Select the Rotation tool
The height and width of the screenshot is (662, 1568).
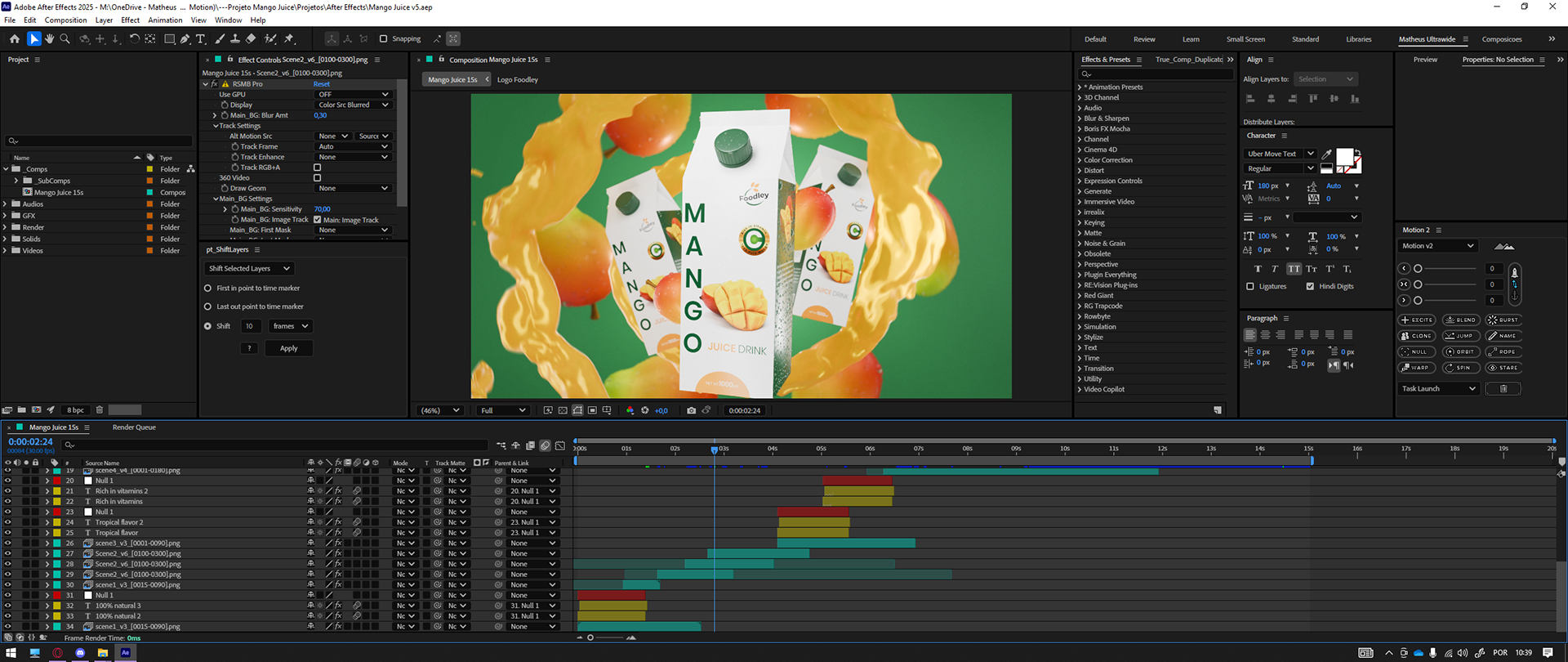pos(135,38)
